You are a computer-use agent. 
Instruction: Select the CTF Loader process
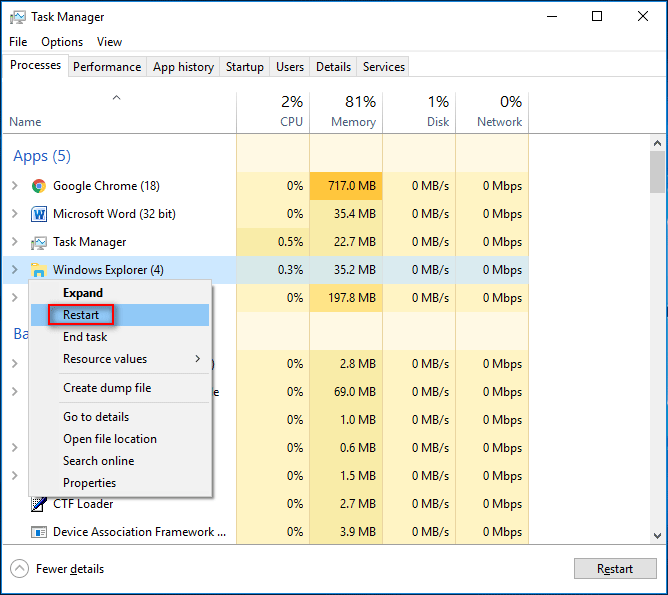[266, 504]
